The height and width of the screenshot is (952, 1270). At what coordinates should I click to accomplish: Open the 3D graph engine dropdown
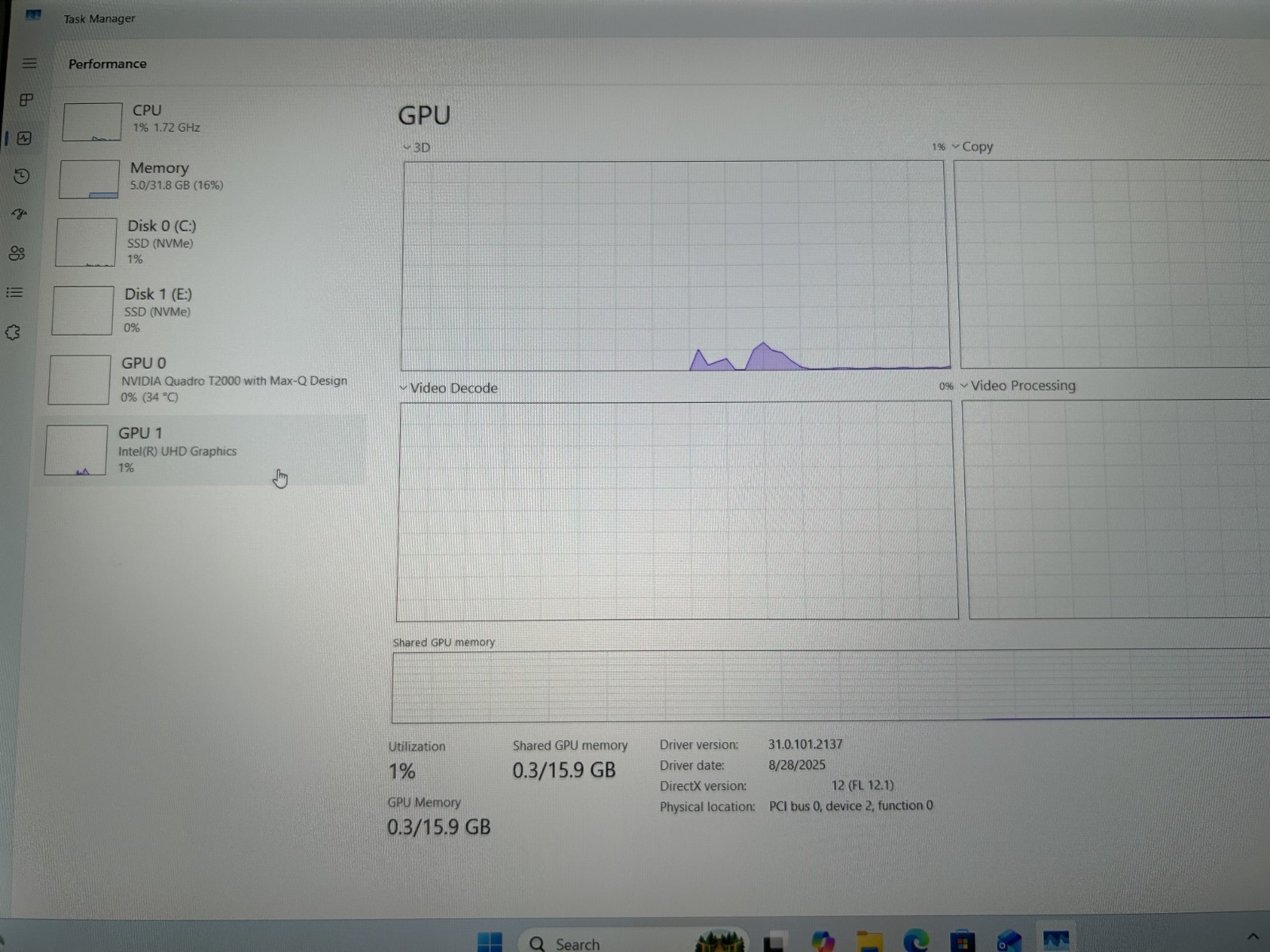[x=417, y=148]
